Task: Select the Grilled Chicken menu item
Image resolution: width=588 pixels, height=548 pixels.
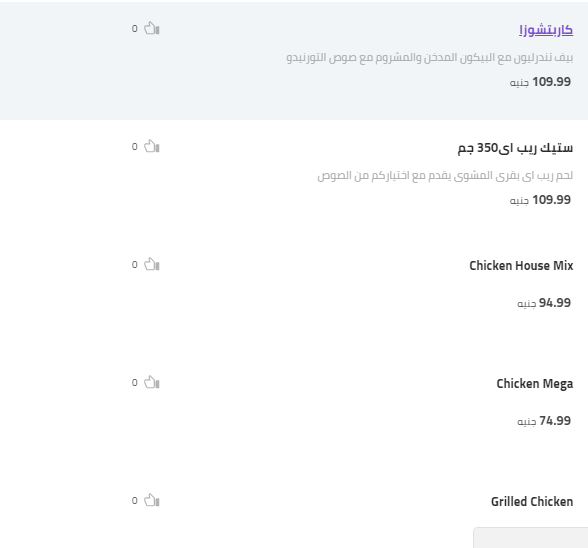Action: [x=532, y=501]
